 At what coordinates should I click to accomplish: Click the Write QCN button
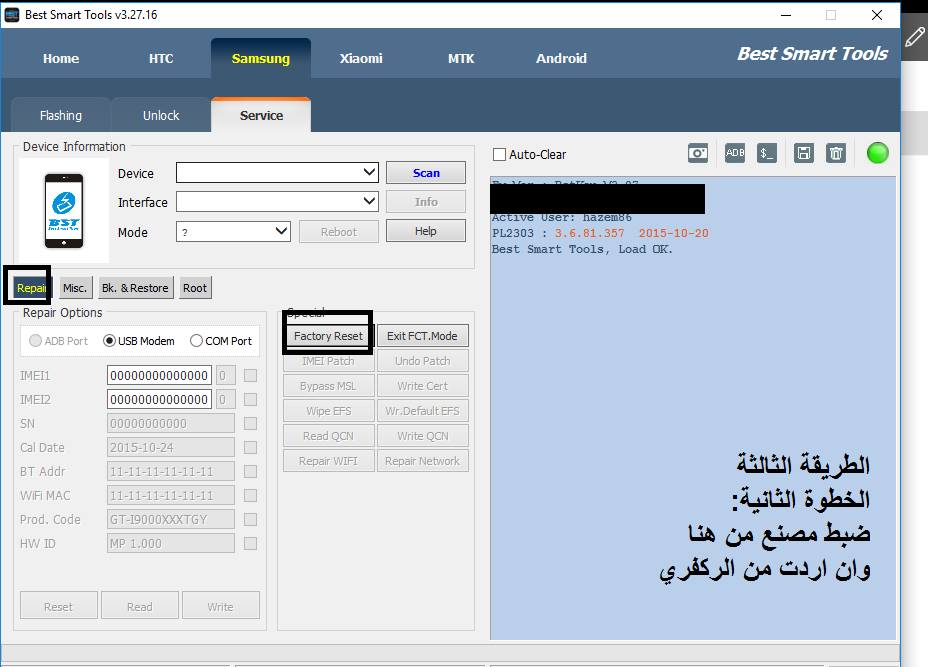pyautogui.click(x=423, y=436)
